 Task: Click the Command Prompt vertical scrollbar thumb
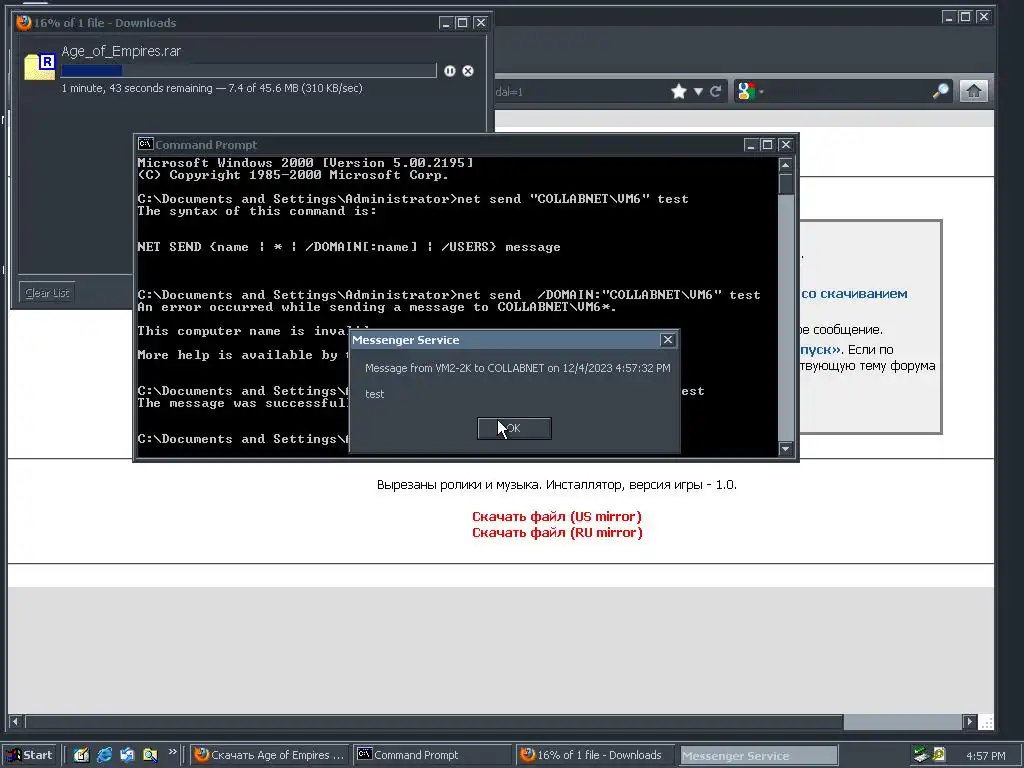coord(786,184)
